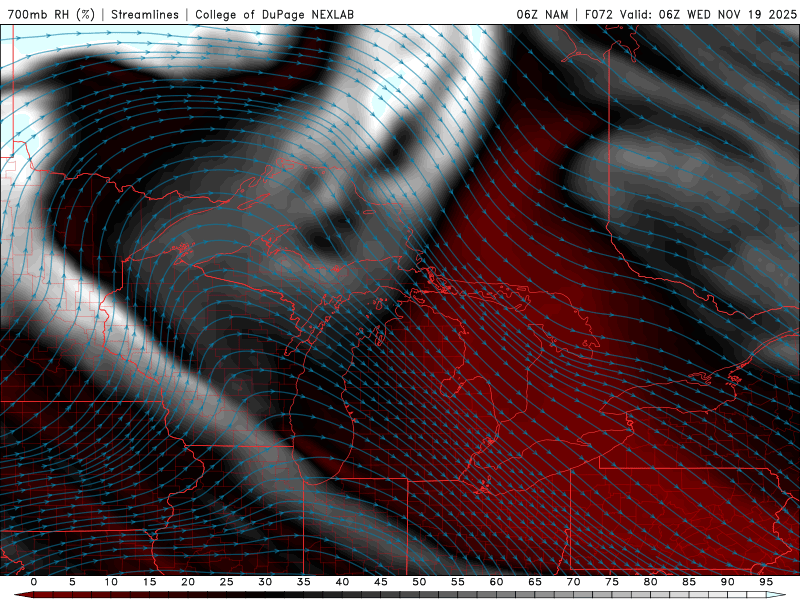Click "College of DuPage NEXLAB" header text
The image size is (800, 600).
tap(274, 14)
